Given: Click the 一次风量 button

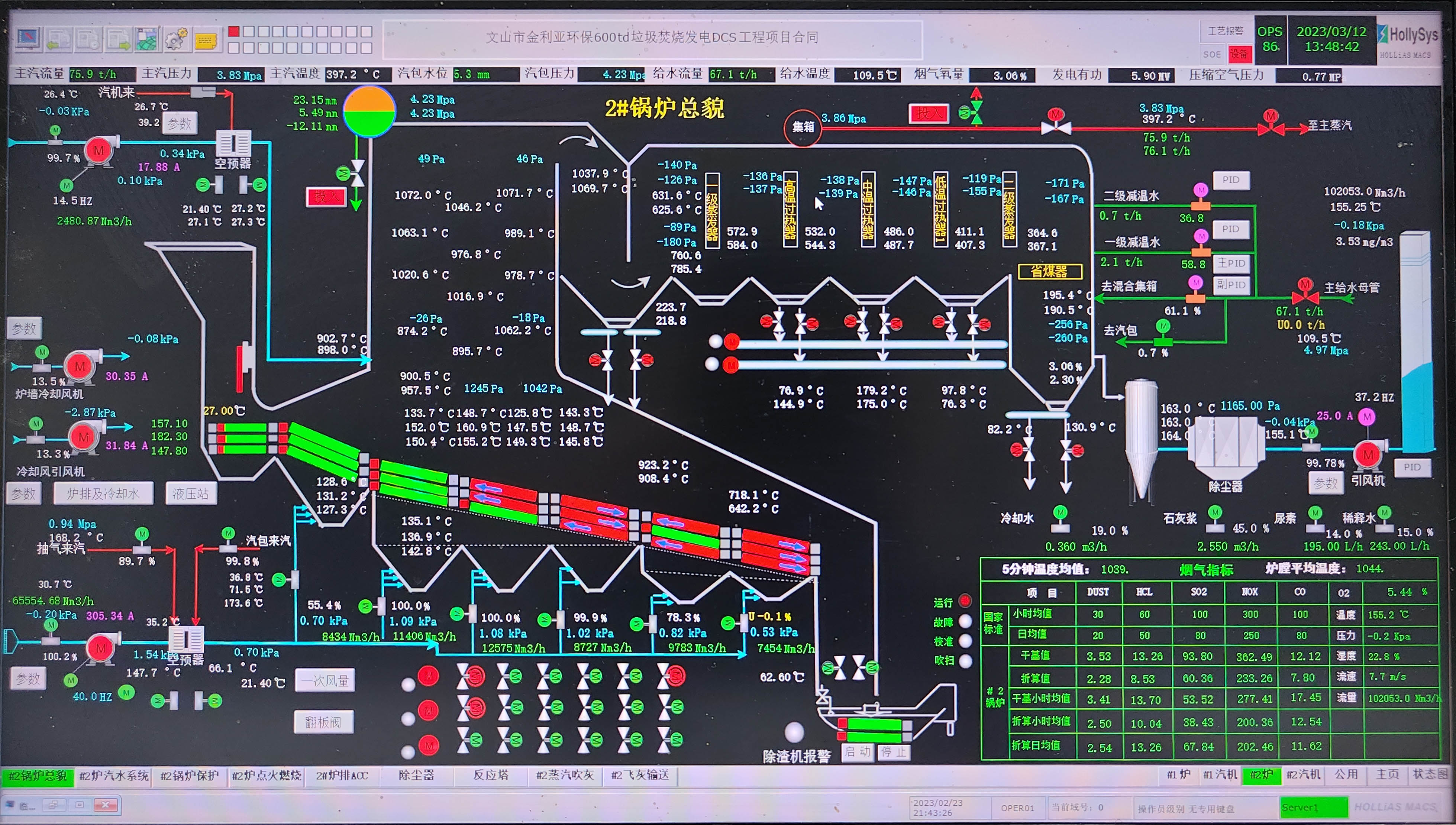Looking at the screenshot, I should tap(325, 680).
